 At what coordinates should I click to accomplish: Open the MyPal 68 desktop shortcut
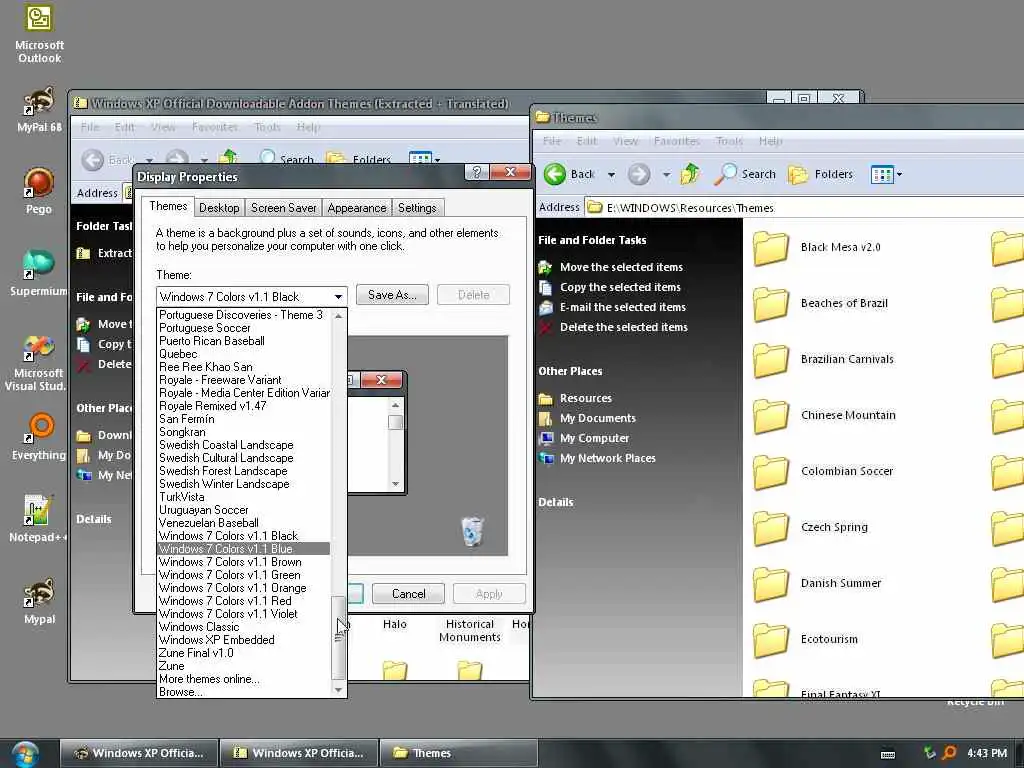tap(39, 110)
